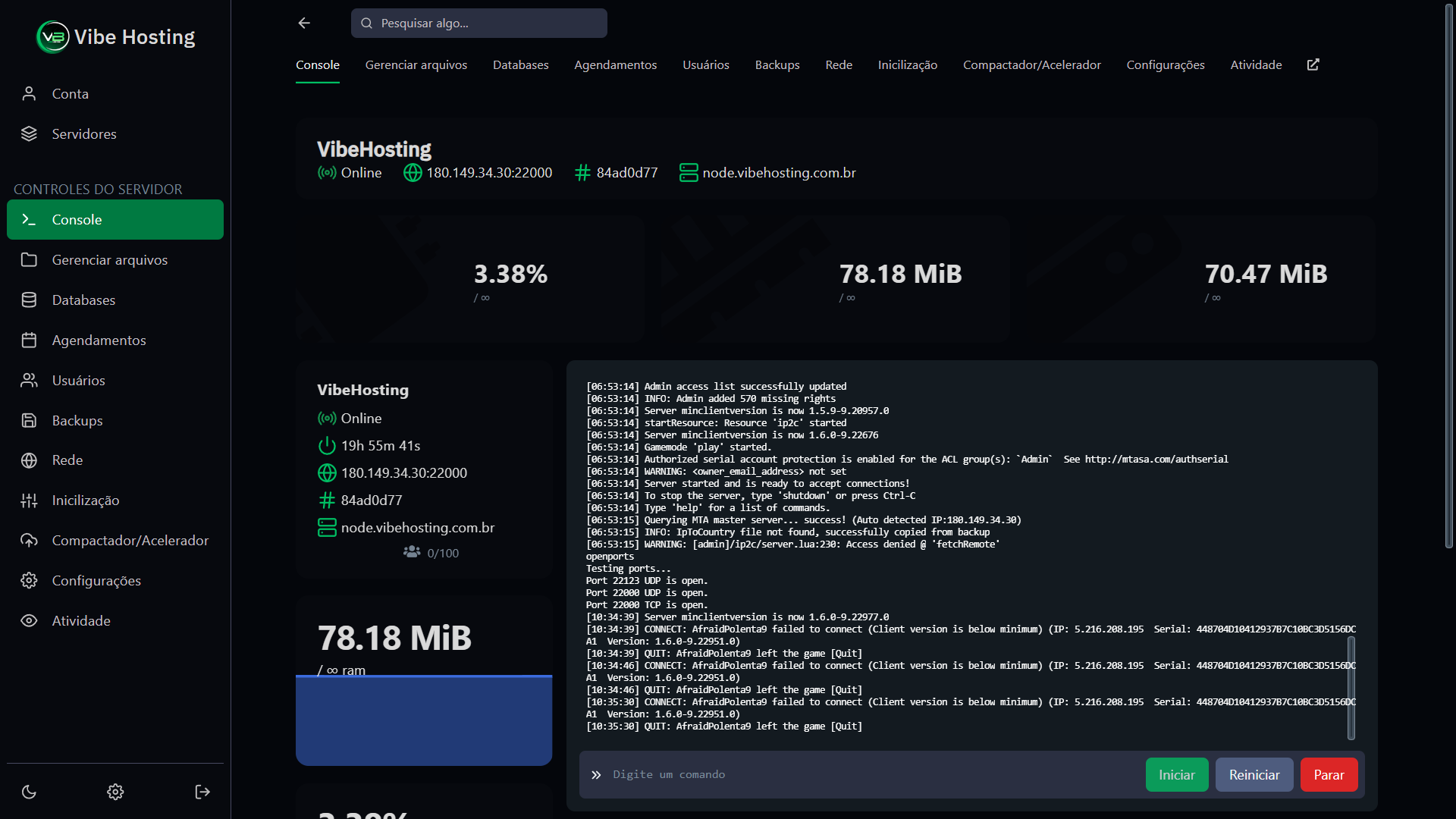
Task: Open Agendamentos in the sidebar
Action: click(x=115, y=340)
